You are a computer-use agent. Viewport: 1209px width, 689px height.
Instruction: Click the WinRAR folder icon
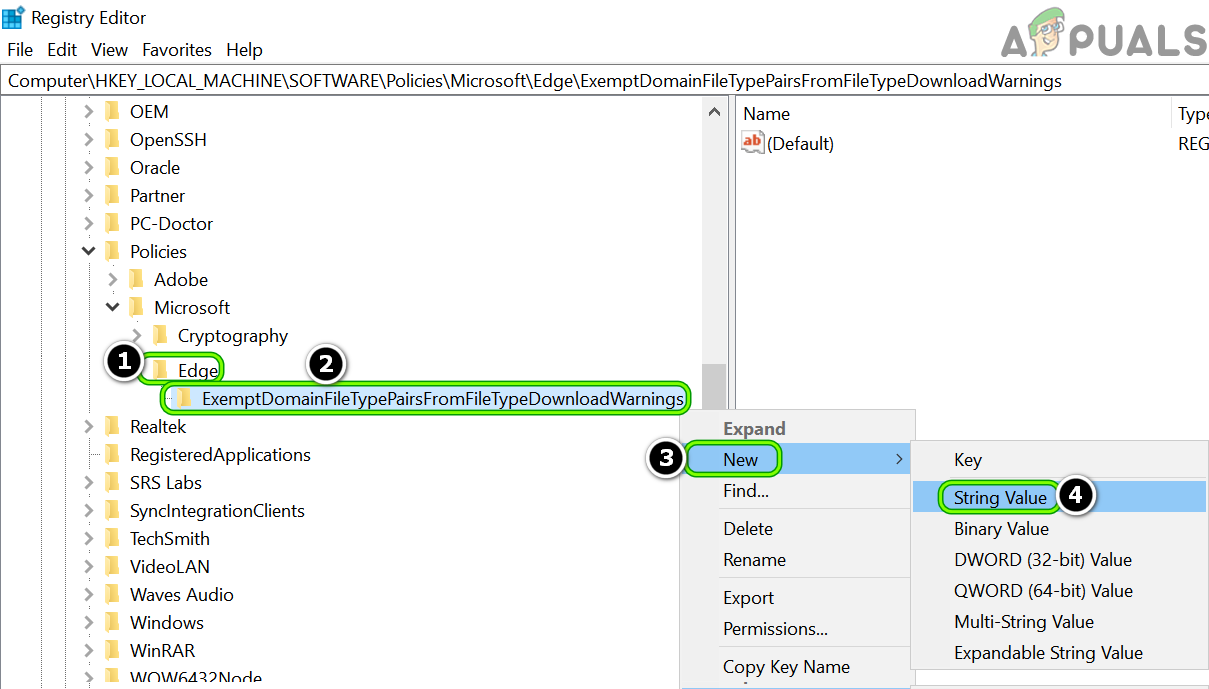point(112,650)
